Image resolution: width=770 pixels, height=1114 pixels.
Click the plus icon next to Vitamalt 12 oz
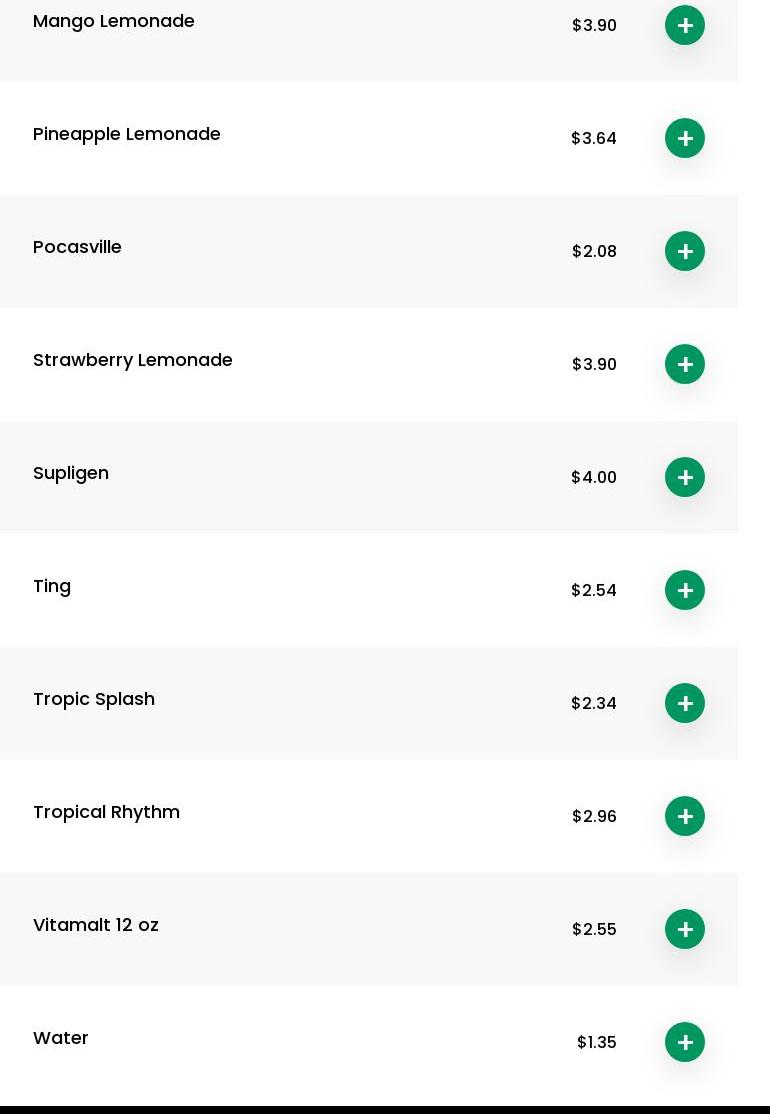click(685, 929)
